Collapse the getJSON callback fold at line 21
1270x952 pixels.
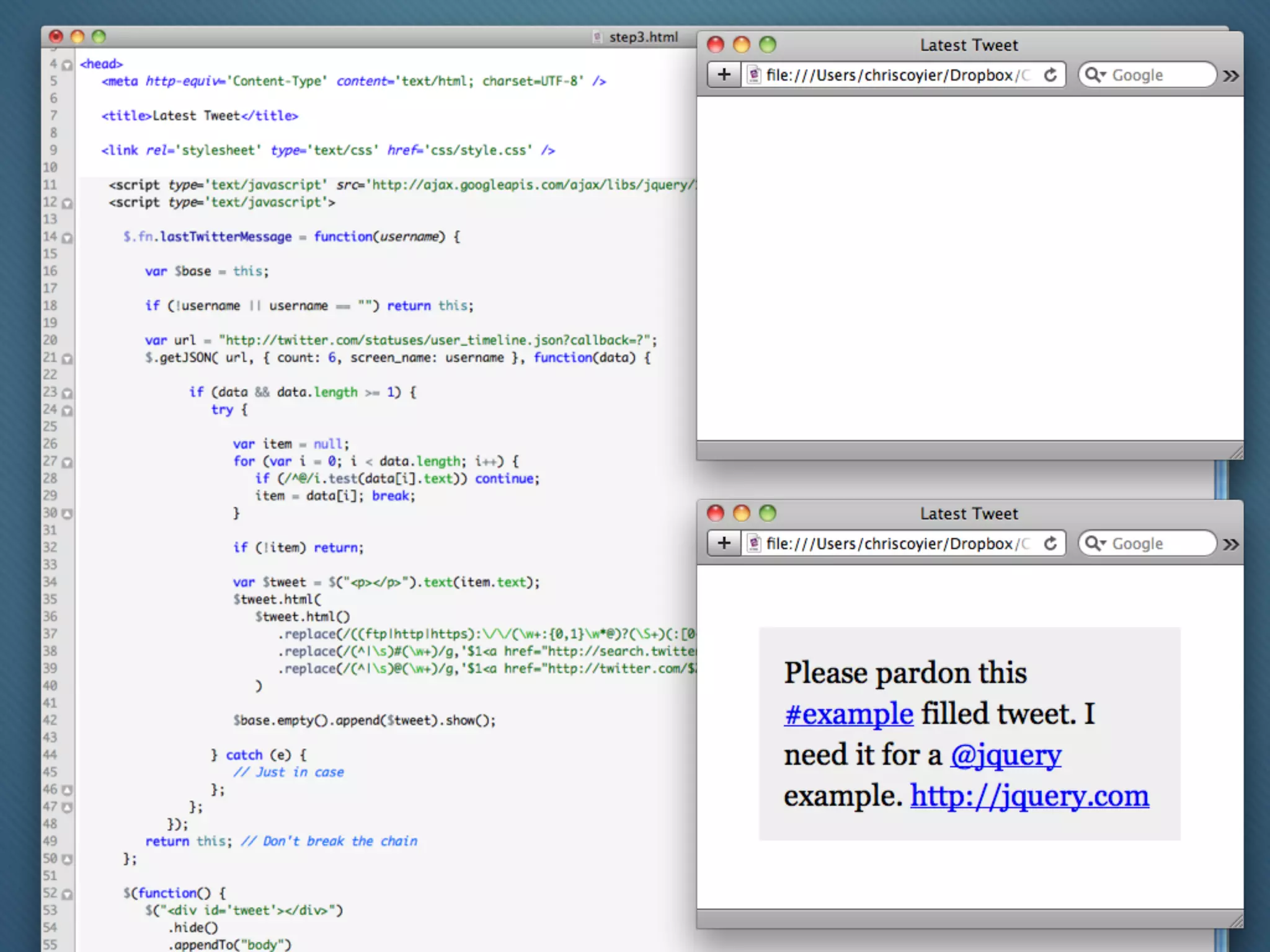point(67,358)
